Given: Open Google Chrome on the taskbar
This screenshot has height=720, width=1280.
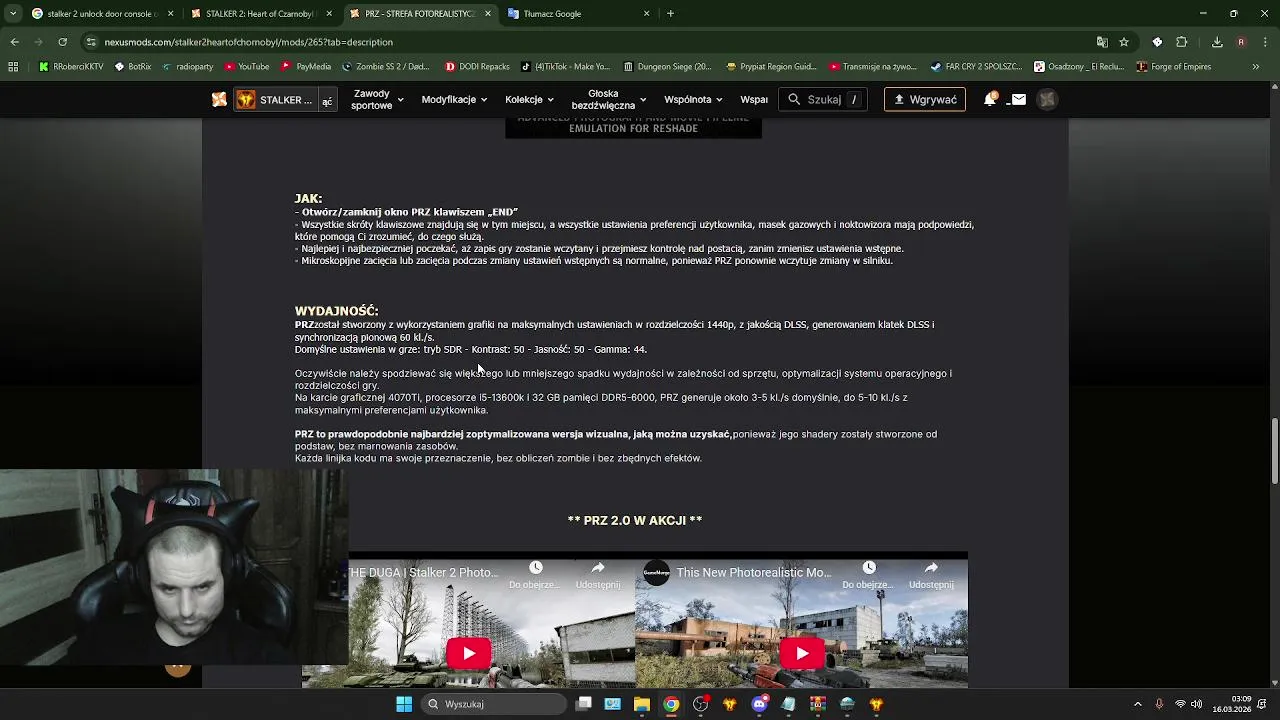Looking at the screenshot, I should pyautogui.click(x=671, y=704).
